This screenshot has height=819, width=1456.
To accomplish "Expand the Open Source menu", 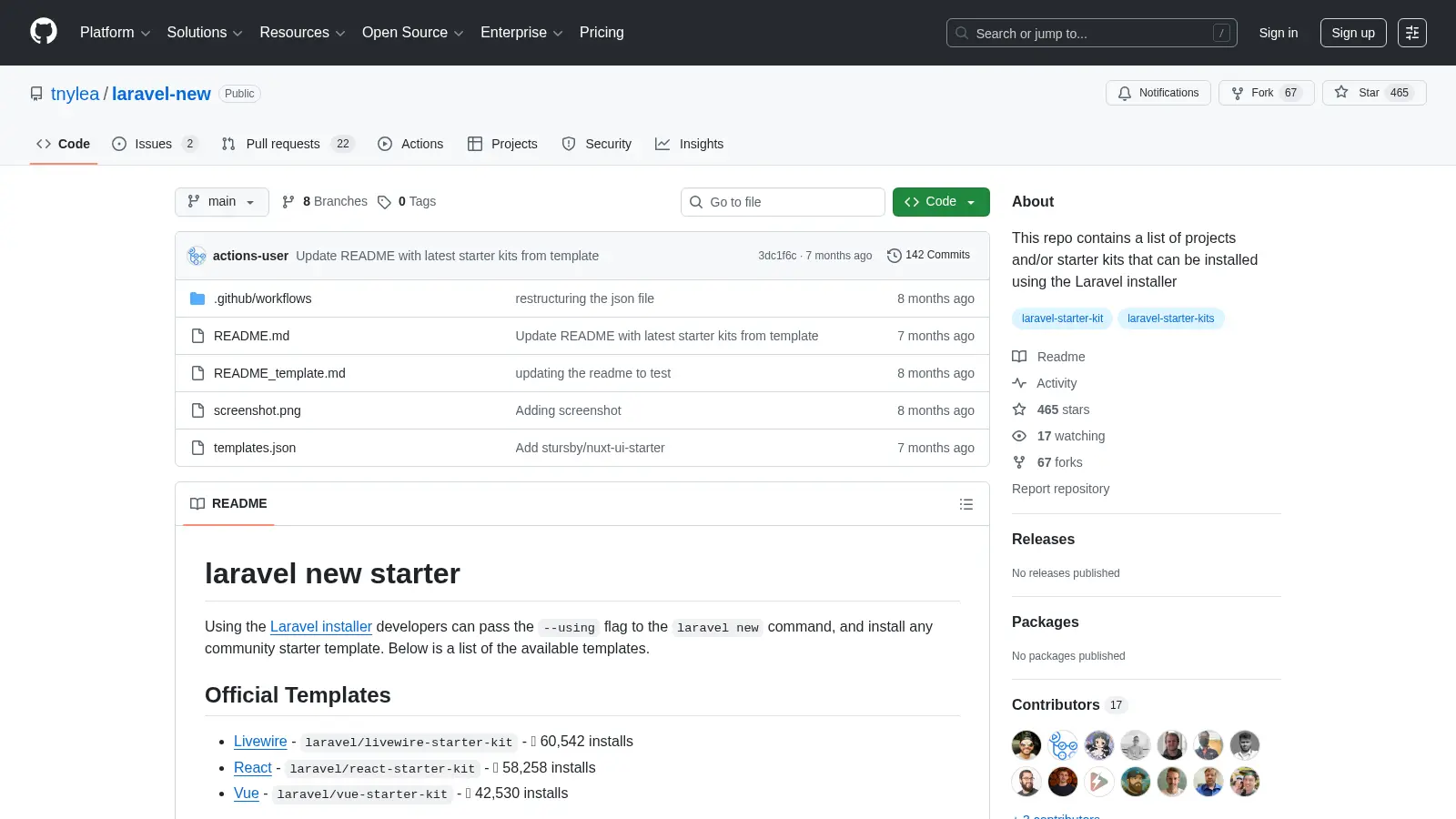I will (x=413, y=33).
